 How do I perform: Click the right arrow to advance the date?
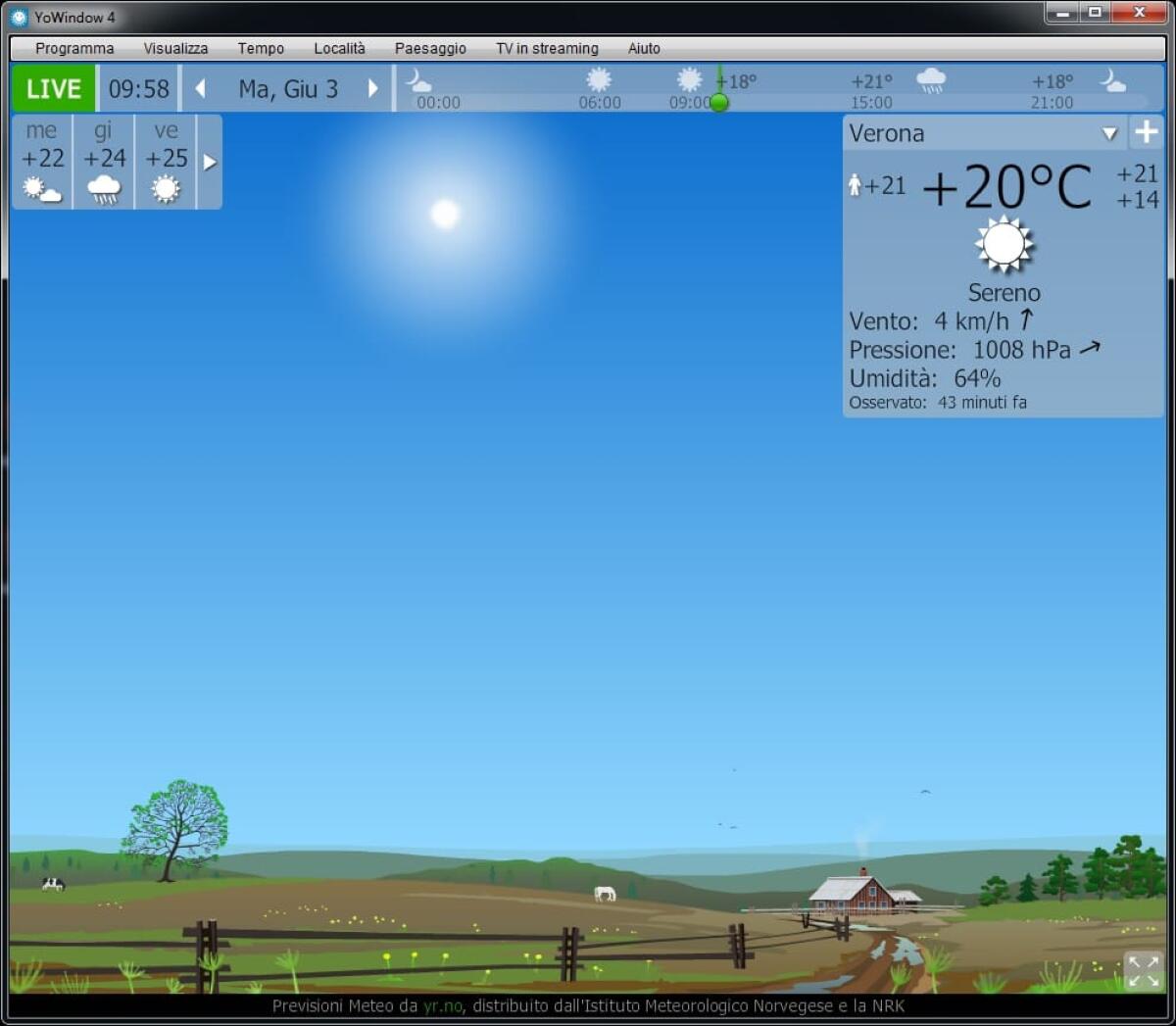[373, 88]
